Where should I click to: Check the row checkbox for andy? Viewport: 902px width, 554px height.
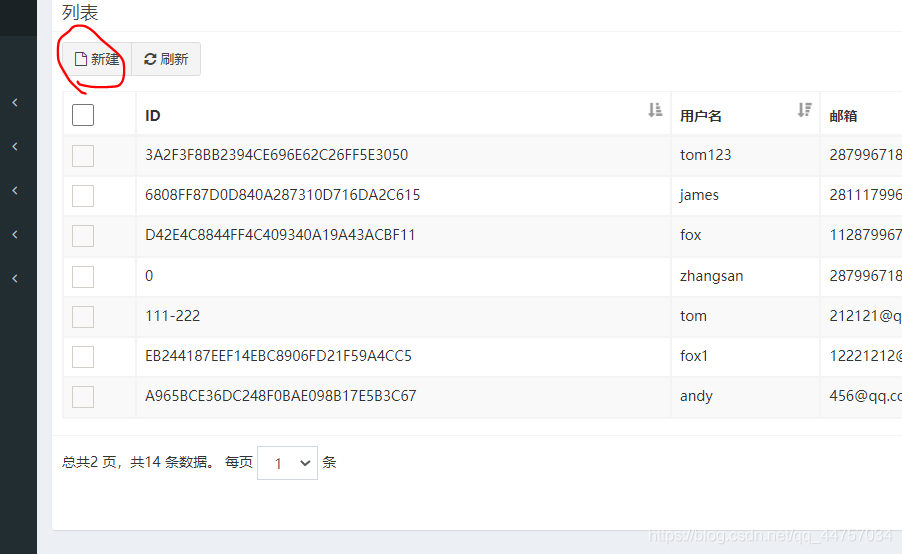pyautogui.click(x=83, y=397)
